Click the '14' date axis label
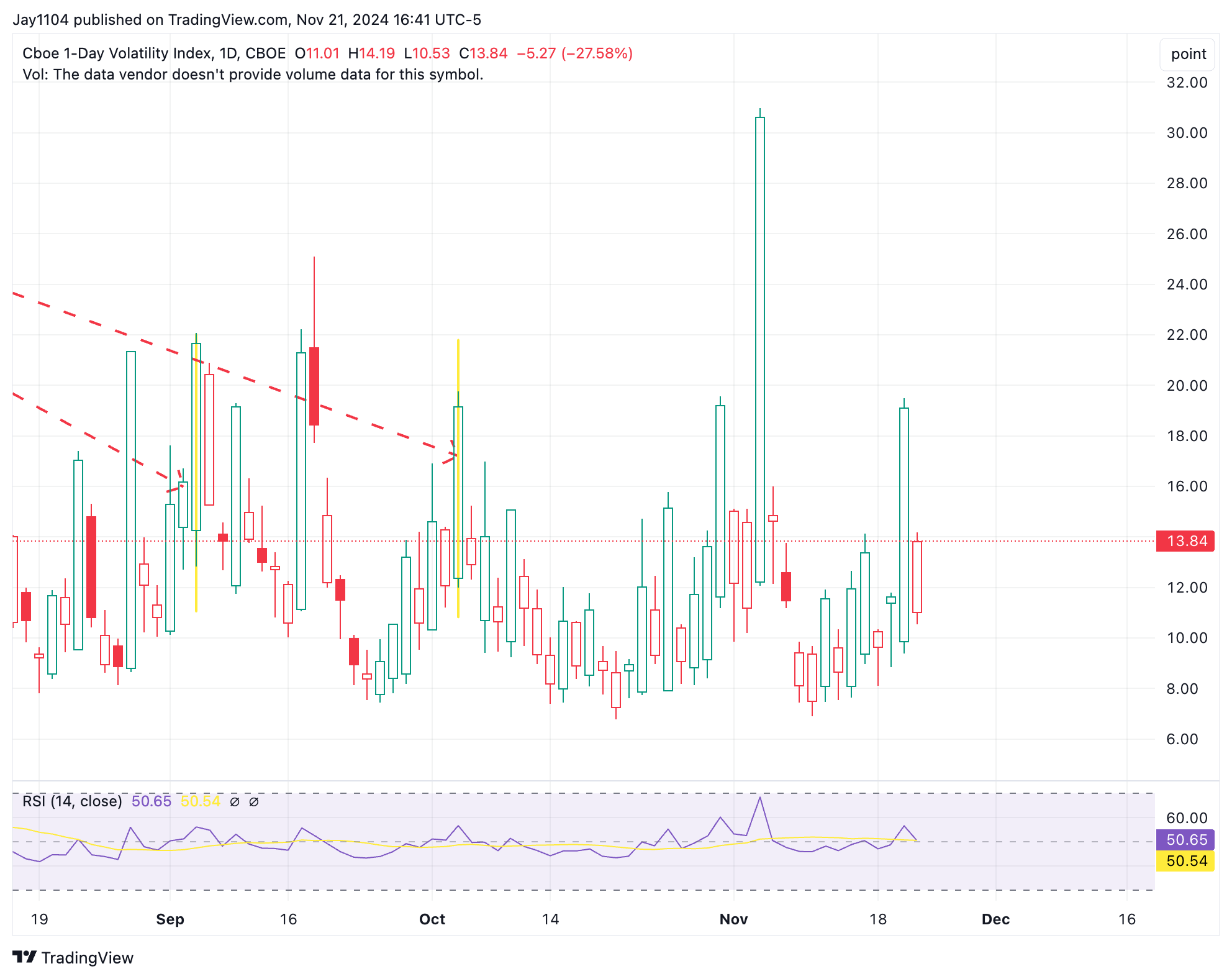 pyautogui.click(x=550, y=919)
